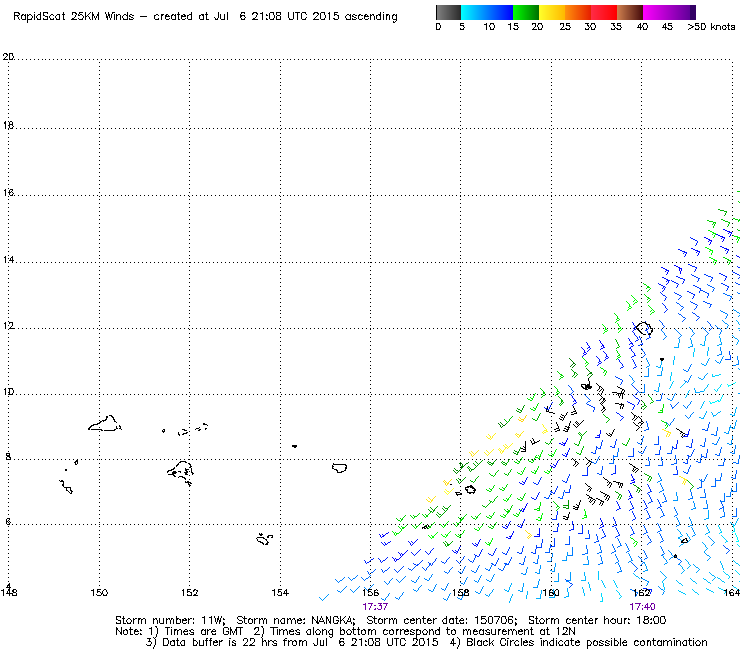Click the green 15-20 knots color segment
This screenshot has height=650, width=740.
(x=526, y=12)
